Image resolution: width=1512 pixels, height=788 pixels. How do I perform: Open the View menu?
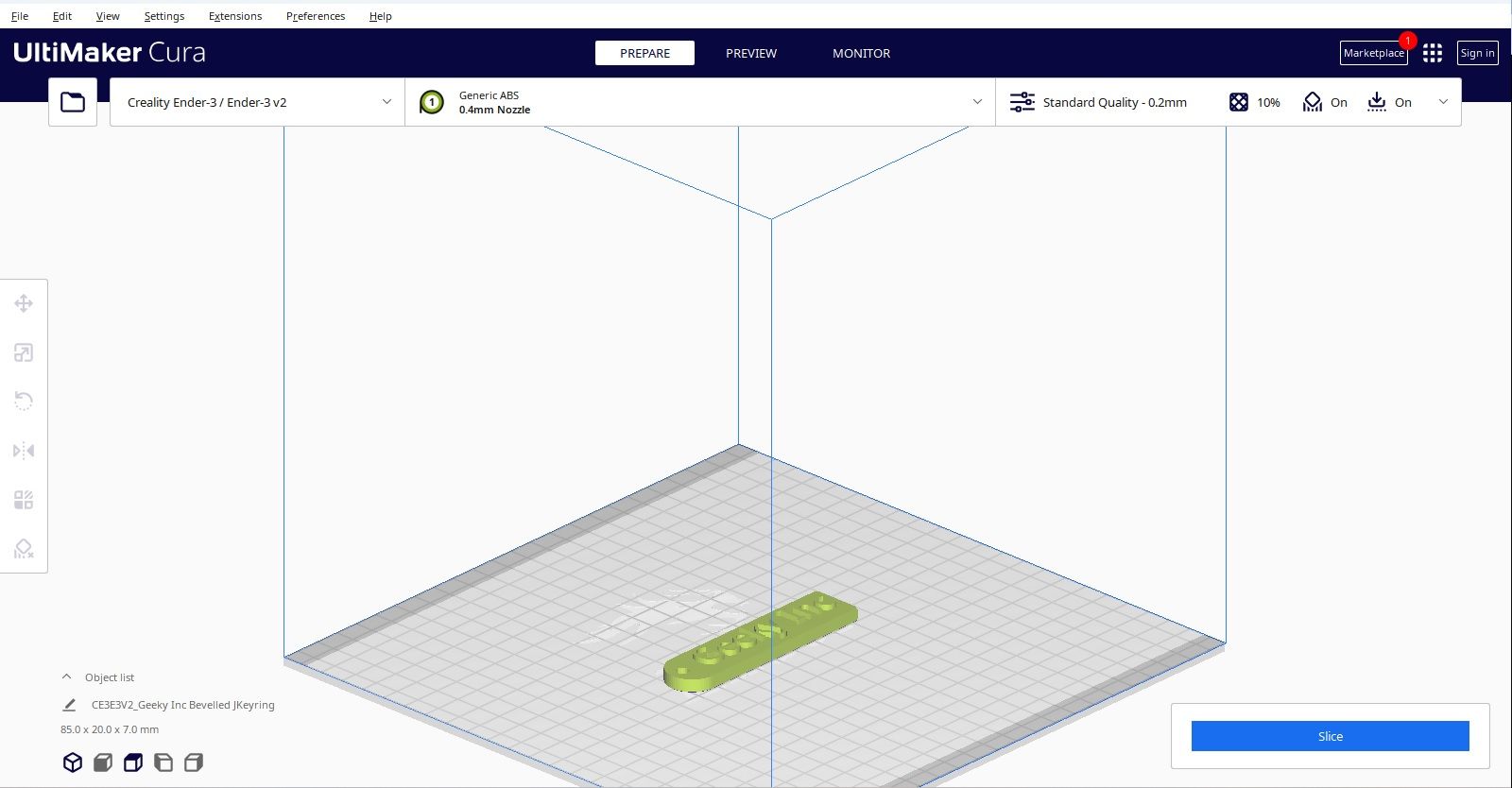[108, 16]
